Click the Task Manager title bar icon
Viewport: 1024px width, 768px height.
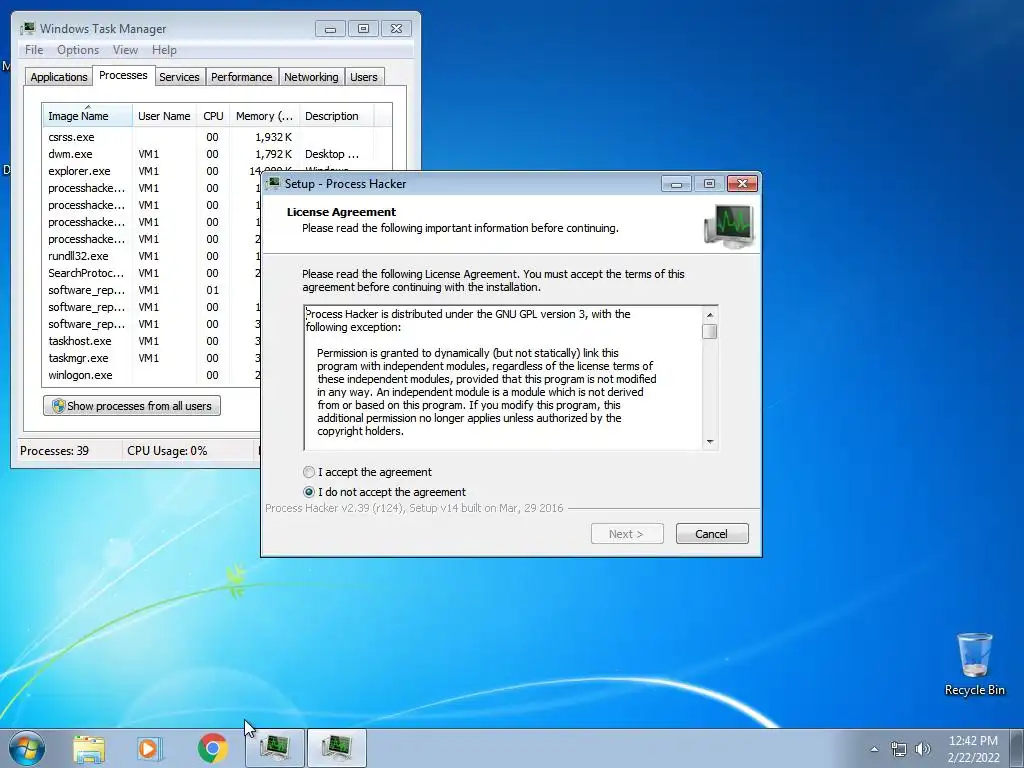(x=27, y=29)
